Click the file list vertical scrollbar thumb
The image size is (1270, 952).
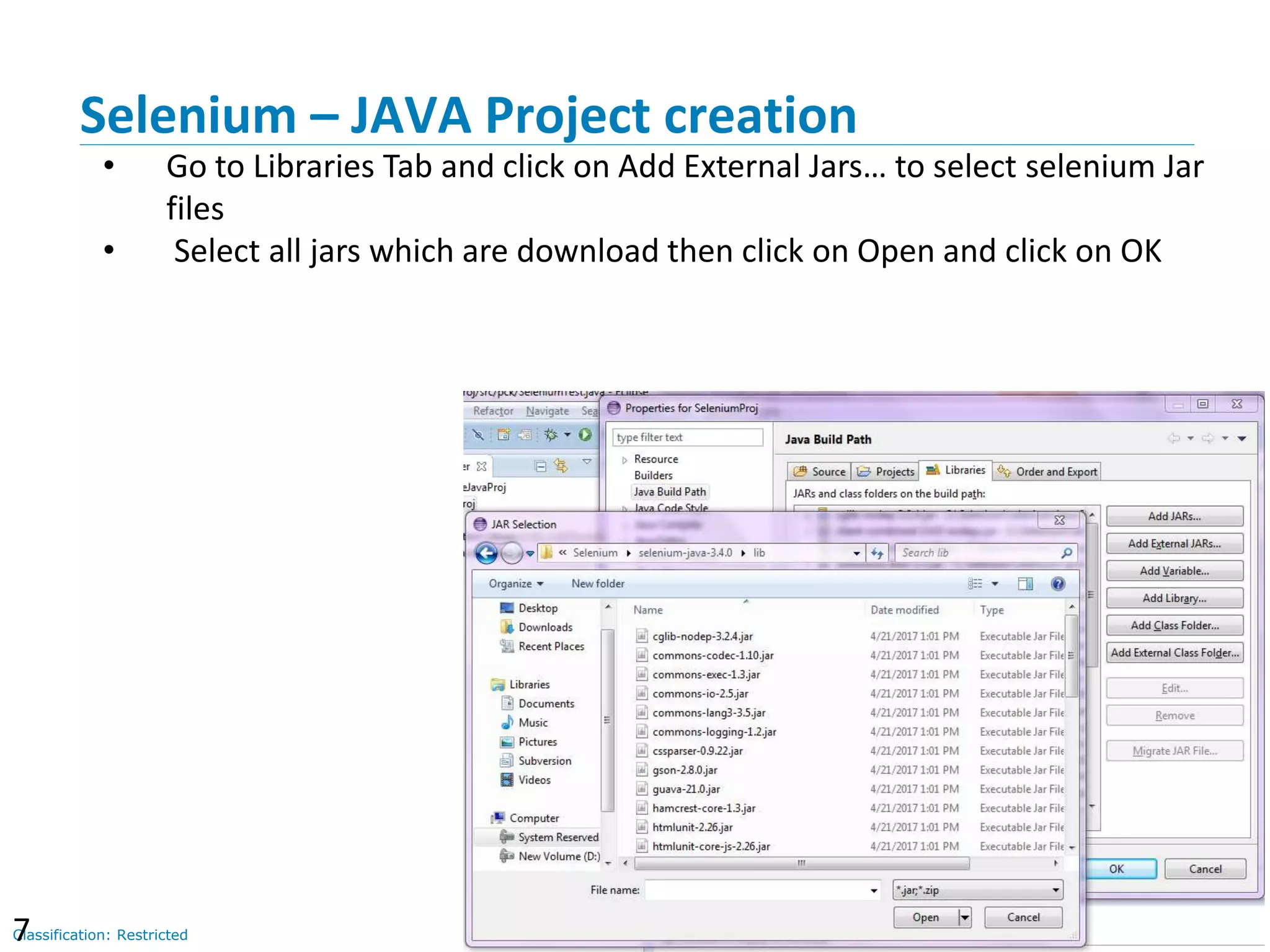(x=1071, y=657)
